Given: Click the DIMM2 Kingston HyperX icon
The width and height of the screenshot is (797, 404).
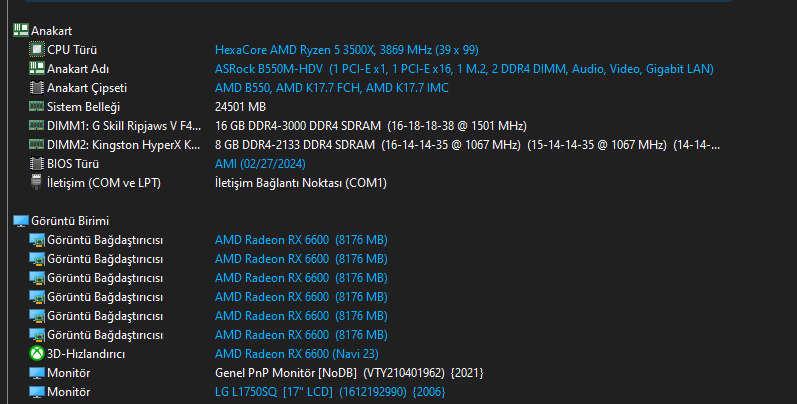Looking at the screenshot, I should 37,144.
